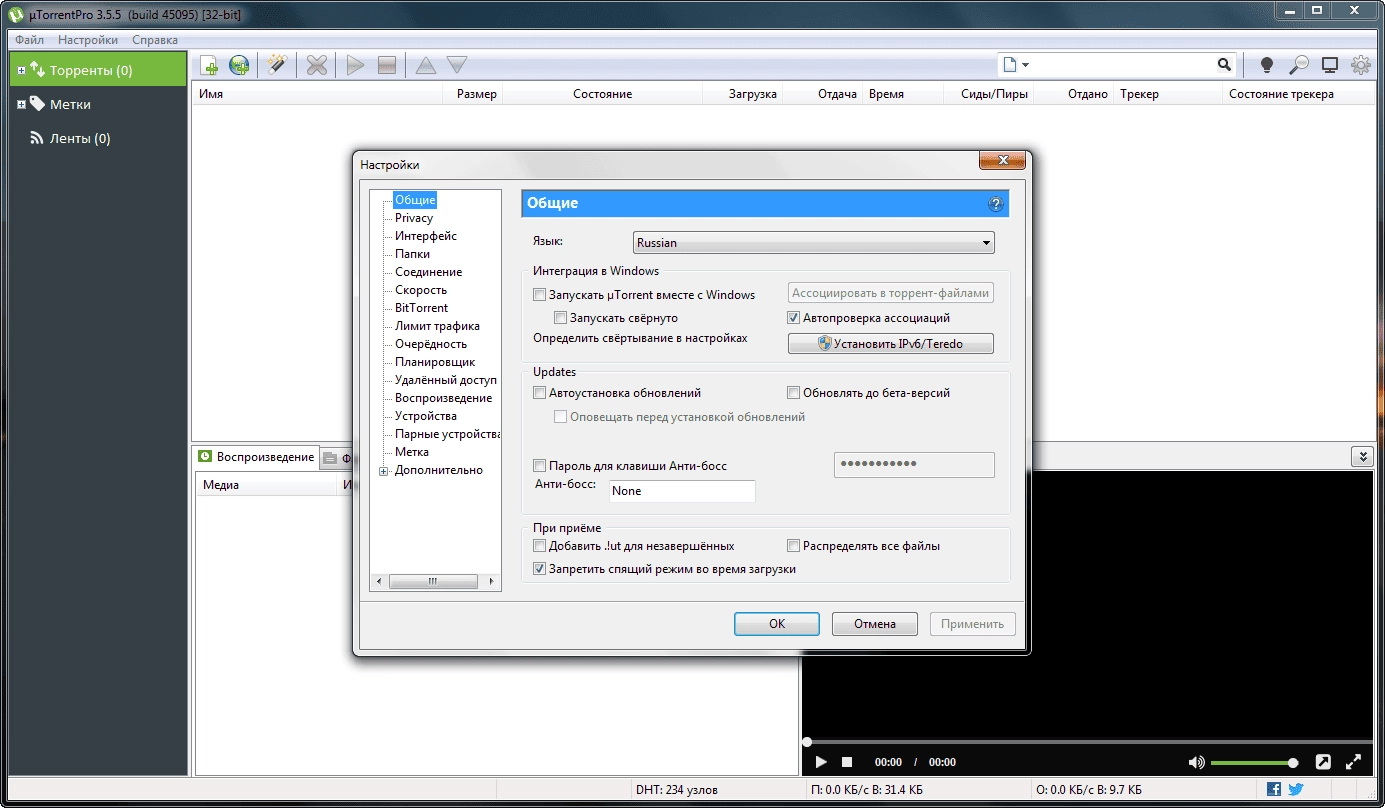Click the light bulb toolbar icon

1267,66
